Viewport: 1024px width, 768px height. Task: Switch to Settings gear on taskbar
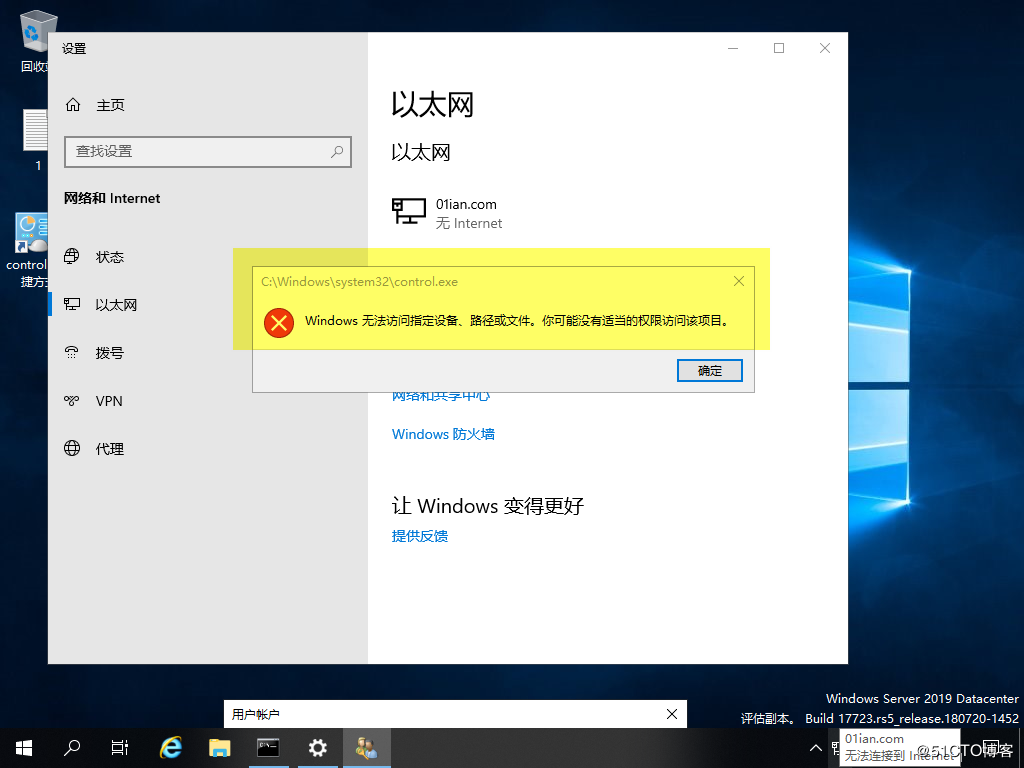click(x=317, y=748)
